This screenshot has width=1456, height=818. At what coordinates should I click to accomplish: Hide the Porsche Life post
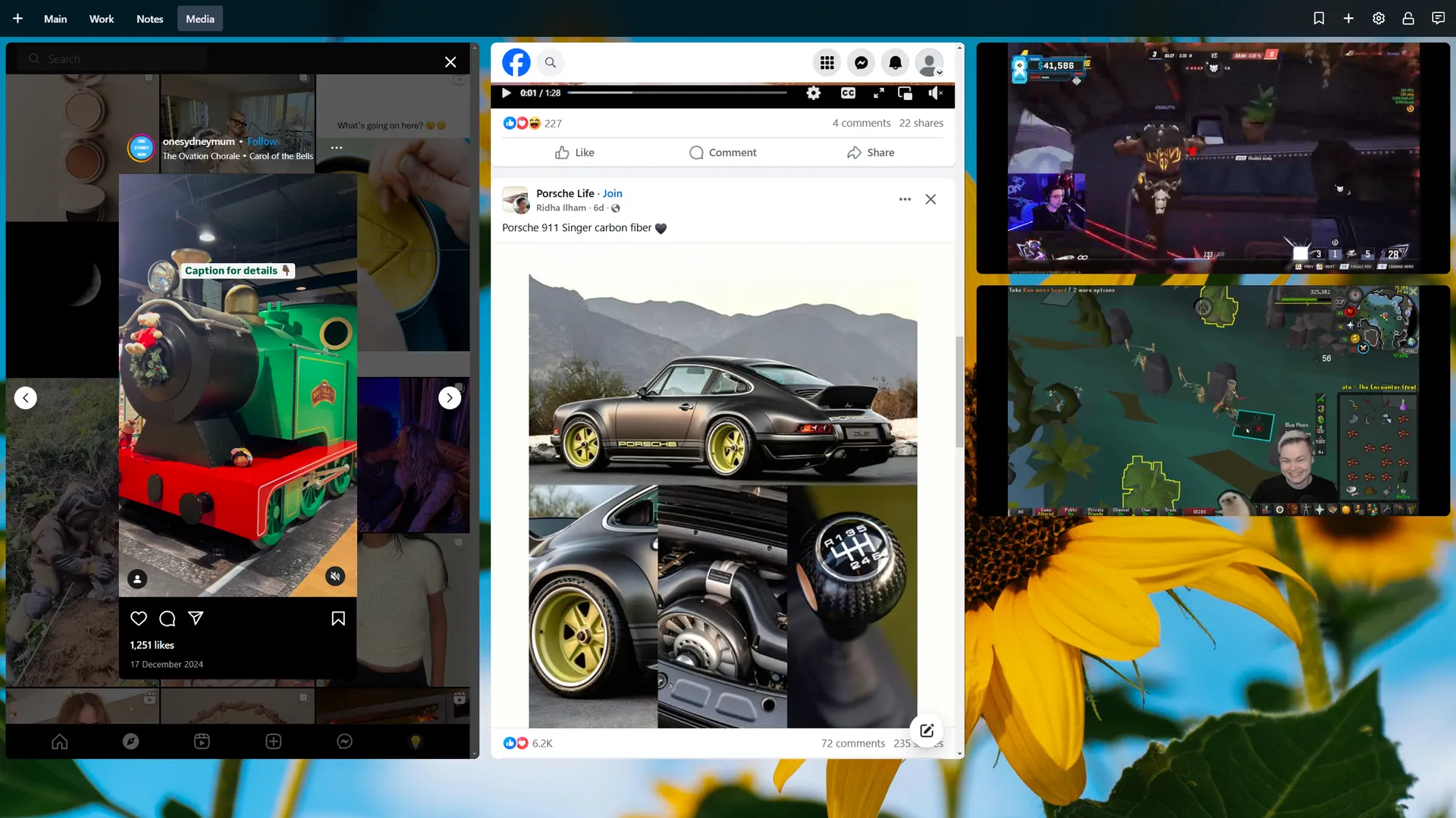[x=930, y=199]
